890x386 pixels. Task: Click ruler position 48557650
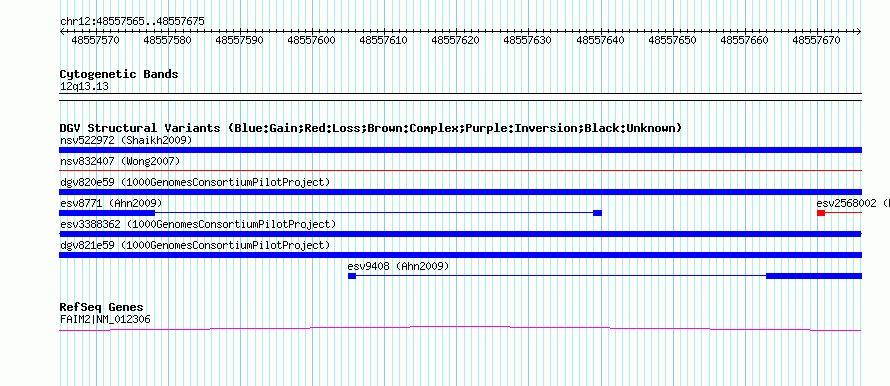673,40
